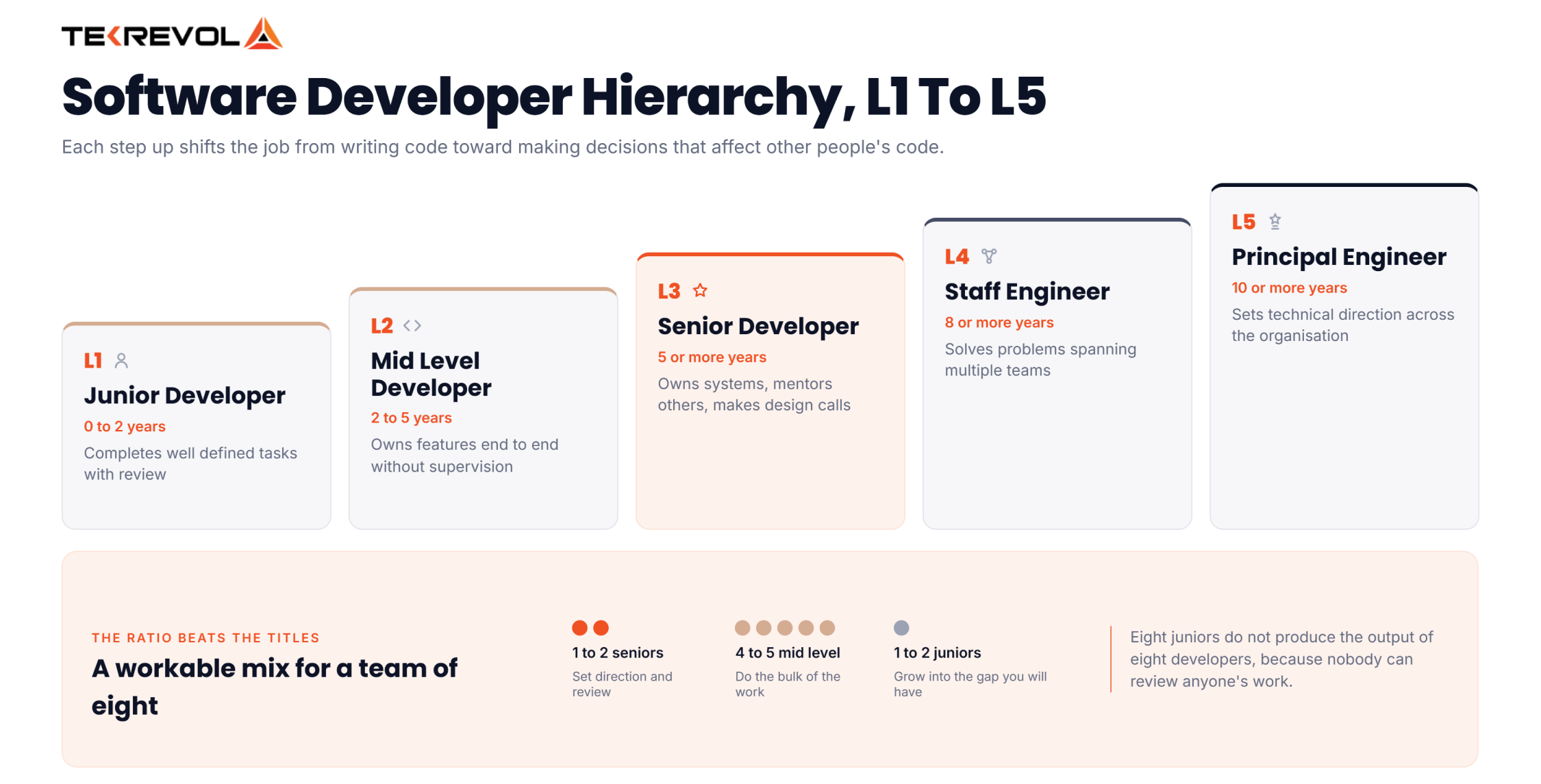Click 'Owns features end to end' description
Viewport: 1541px width, 784px height.
(x=465, y=455)
